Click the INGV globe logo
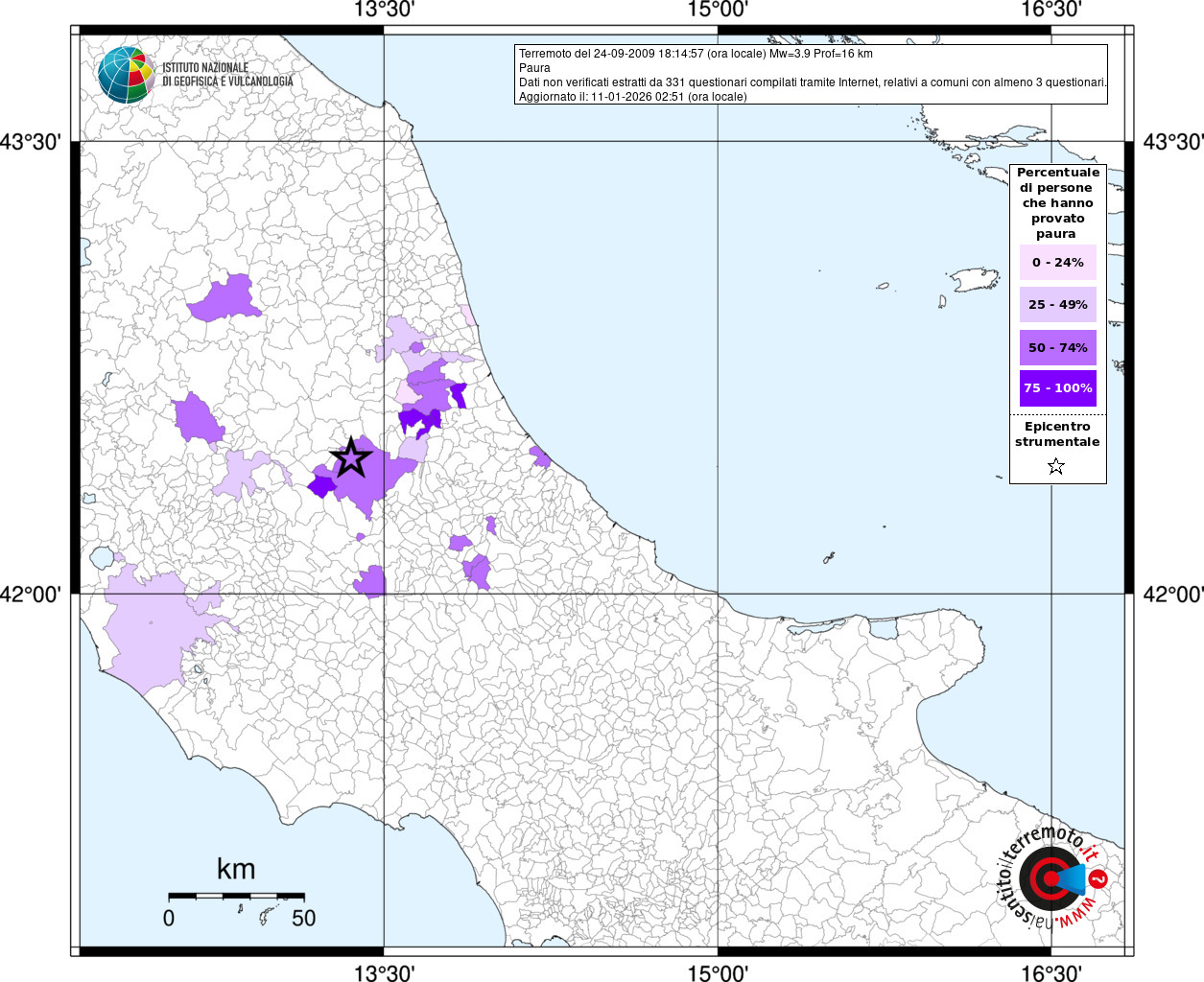 [x=126, y=75]
